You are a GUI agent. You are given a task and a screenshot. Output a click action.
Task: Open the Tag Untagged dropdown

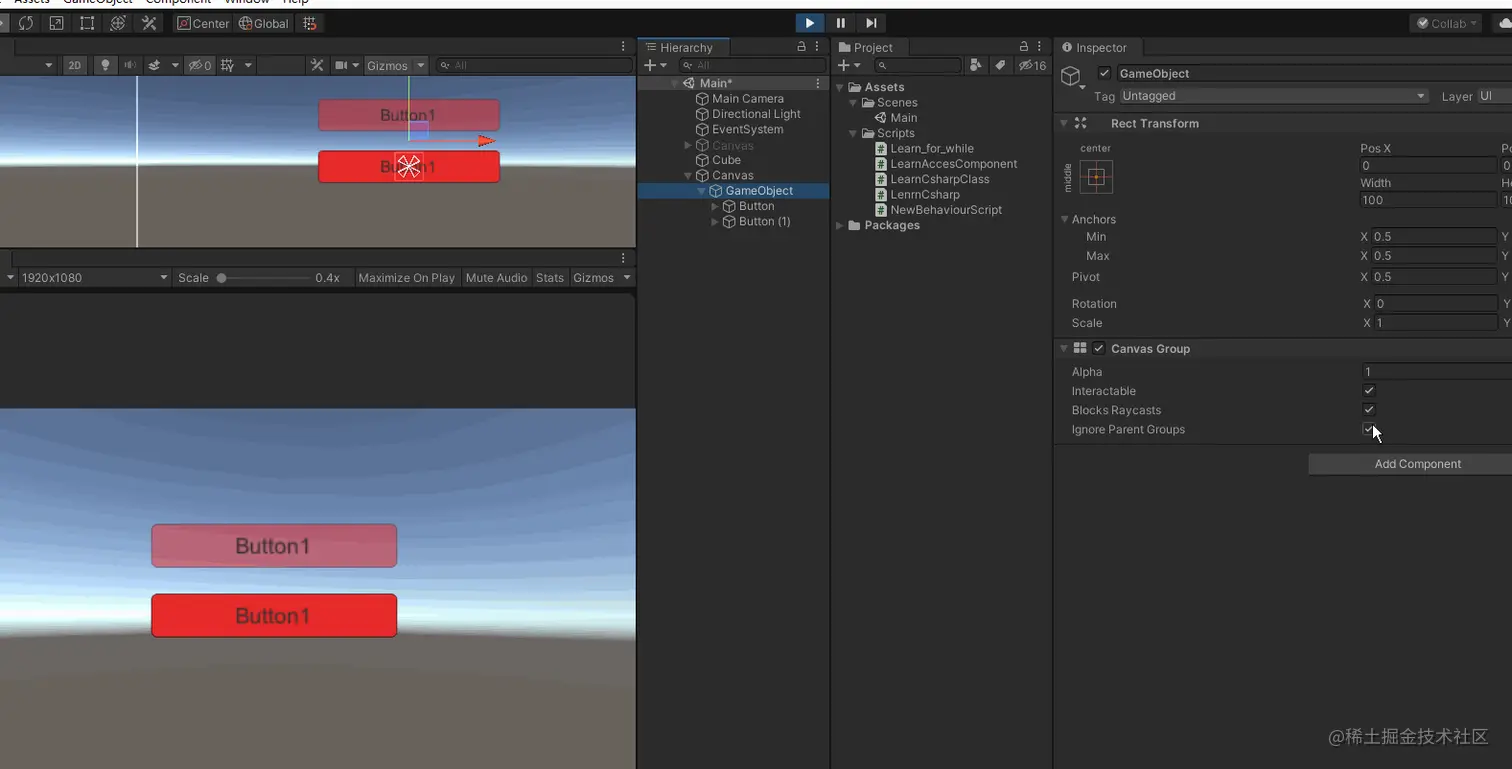pyautogui.click(x=1274, y=96)
